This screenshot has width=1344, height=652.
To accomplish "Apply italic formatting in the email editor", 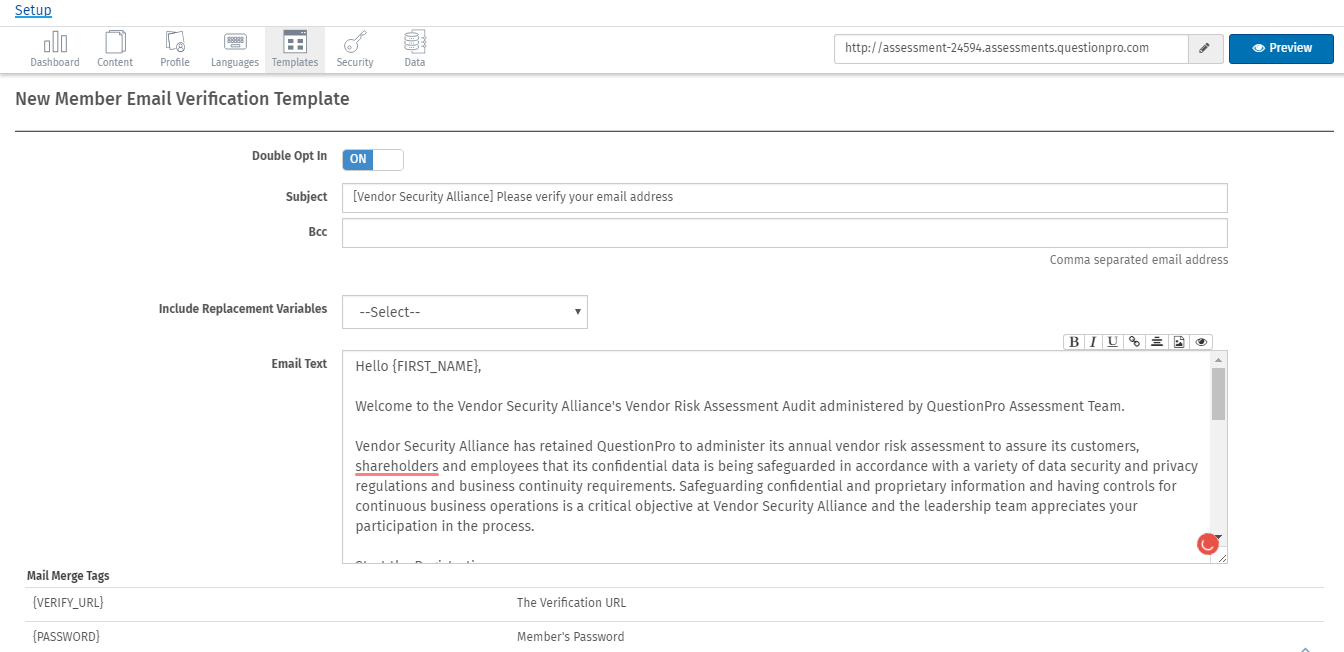I will [1093, 341].
